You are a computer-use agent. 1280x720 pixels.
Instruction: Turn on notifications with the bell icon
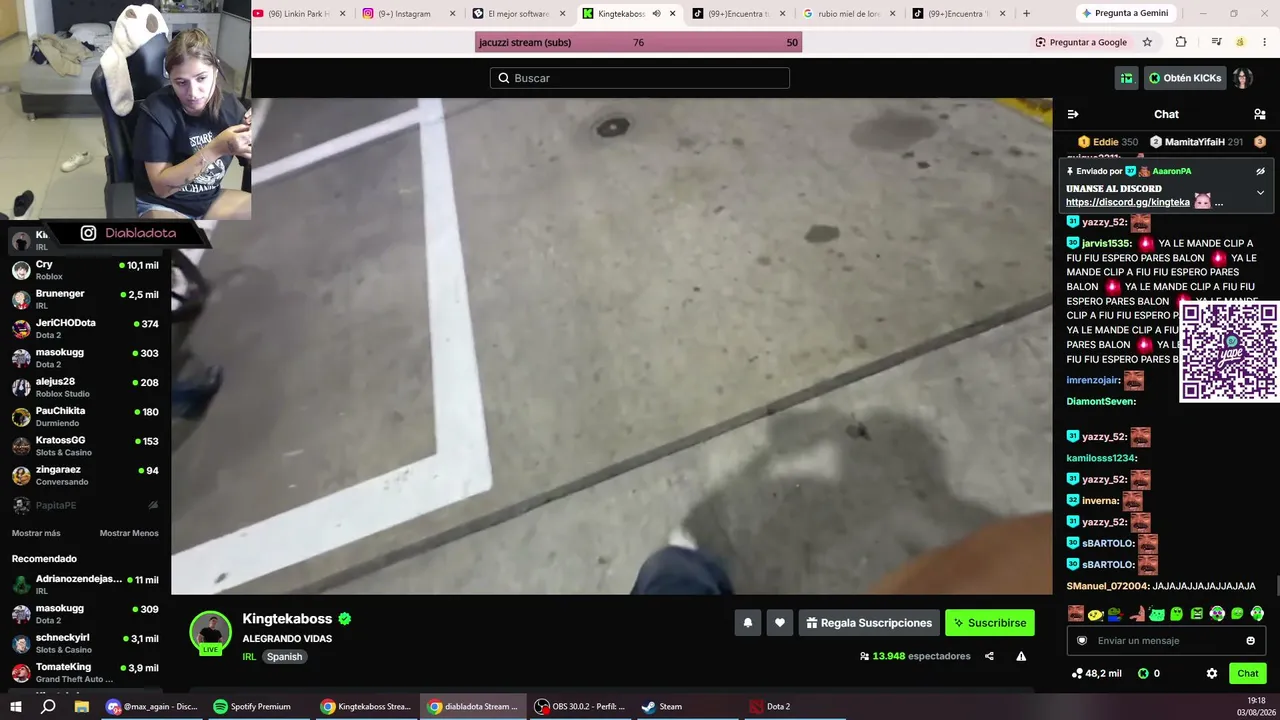point(747,623)
